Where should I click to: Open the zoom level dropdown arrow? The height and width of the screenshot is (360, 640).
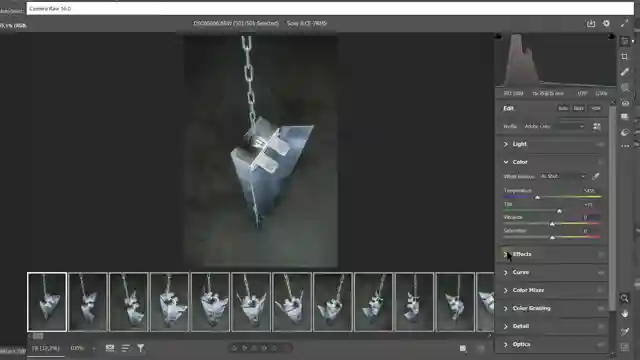93,349
